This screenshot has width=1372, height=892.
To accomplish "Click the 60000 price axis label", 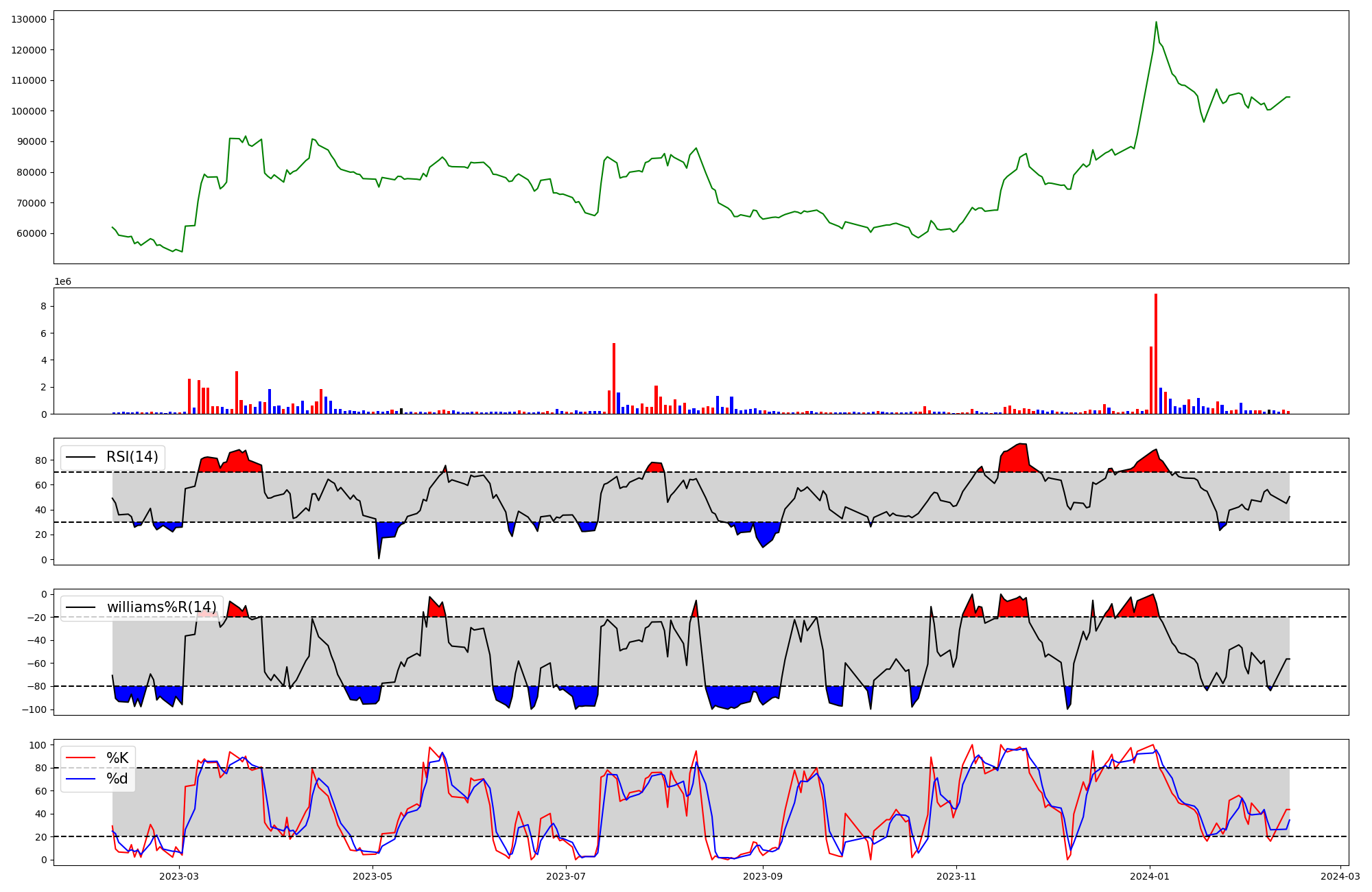I will pyautogui.click(x=32, y=233).
